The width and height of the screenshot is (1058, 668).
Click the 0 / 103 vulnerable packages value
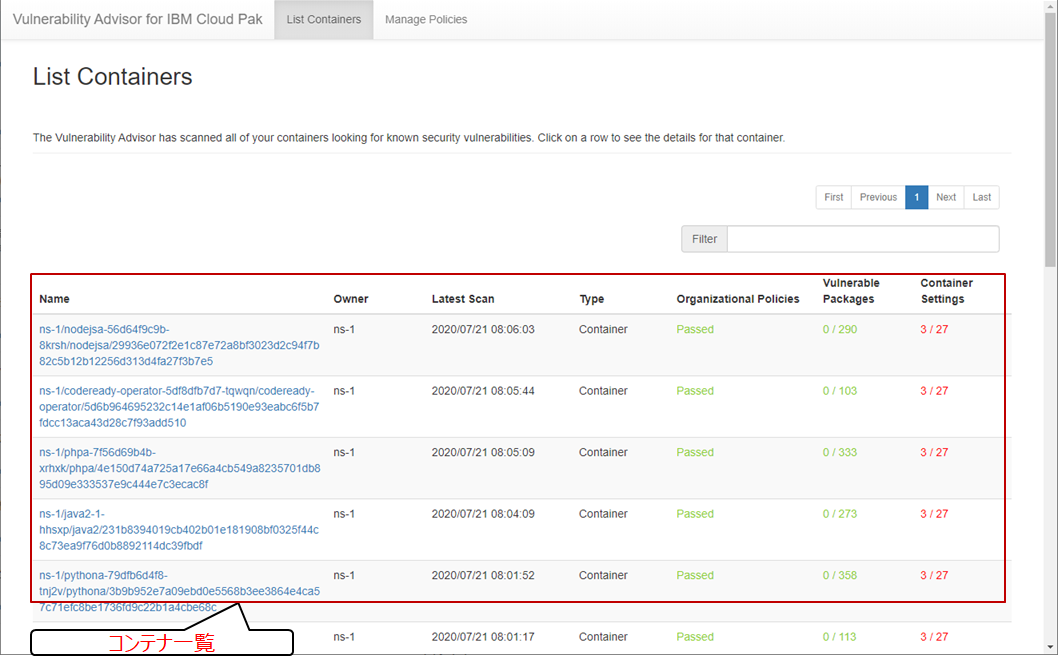click(839, 391)
